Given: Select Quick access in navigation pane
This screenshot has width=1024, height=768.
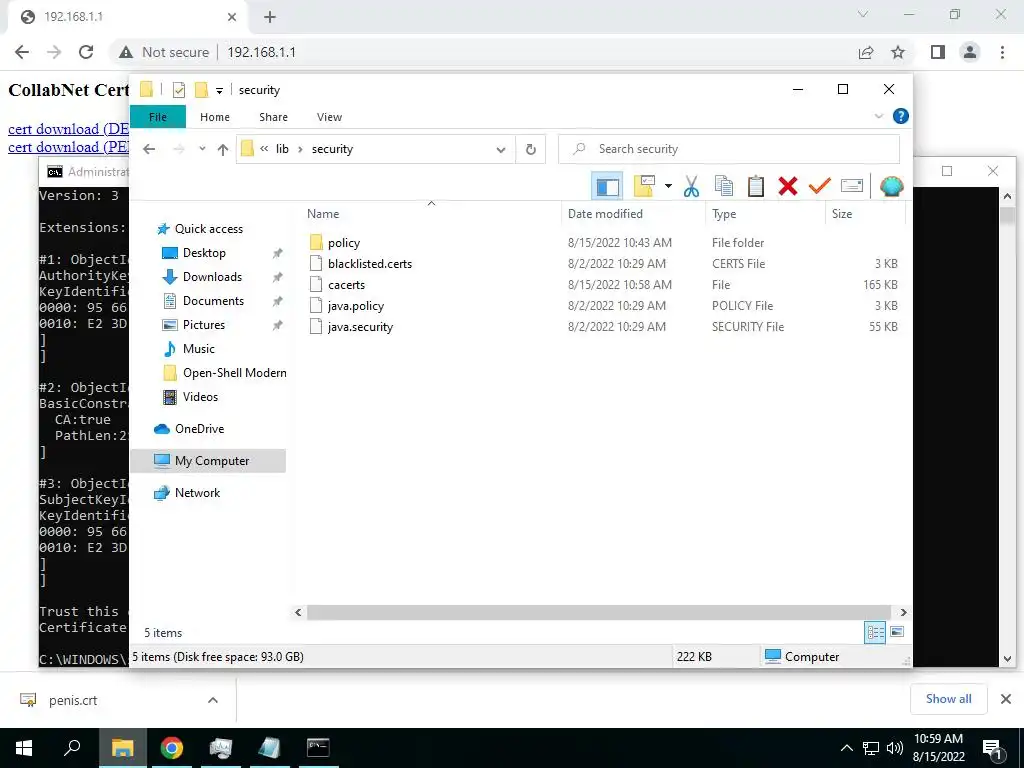Looking at the screenshot, I should pyautogui.click(x=208, y=229).
